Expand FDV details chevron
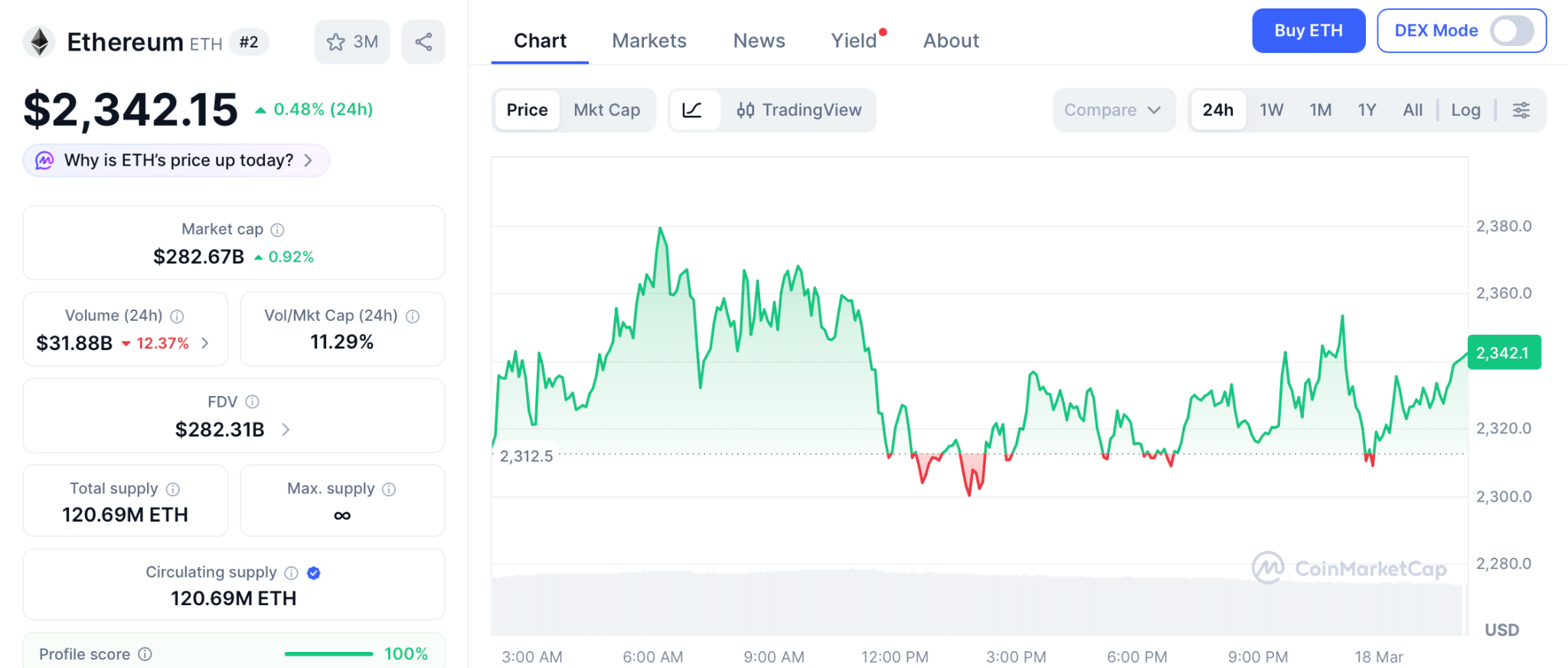This screenshot has width=1568, height=668. click(x=286, y=430)
